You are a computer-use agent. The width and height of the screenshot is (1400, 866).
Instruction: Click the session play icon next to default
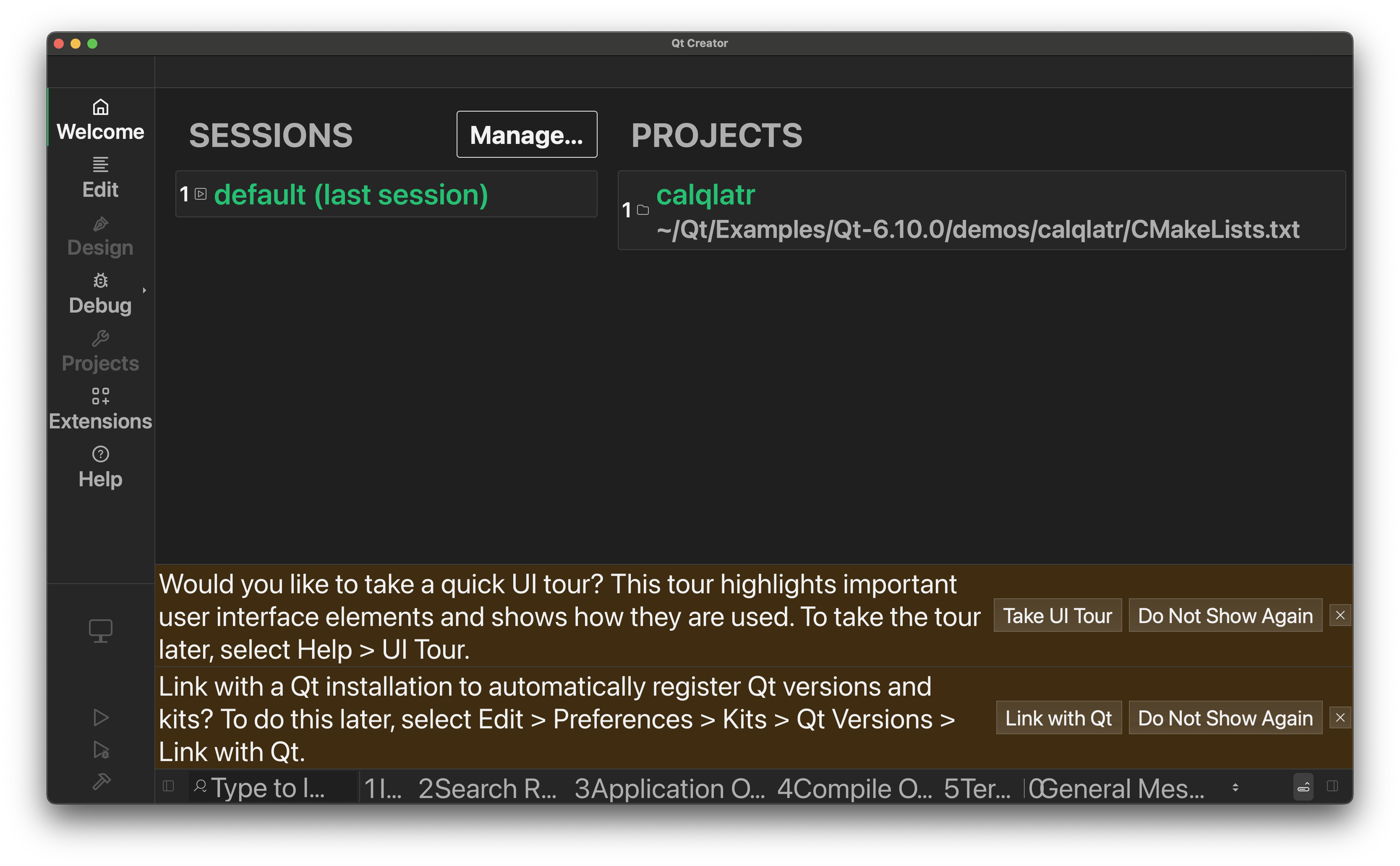click(x=201, y=194)
